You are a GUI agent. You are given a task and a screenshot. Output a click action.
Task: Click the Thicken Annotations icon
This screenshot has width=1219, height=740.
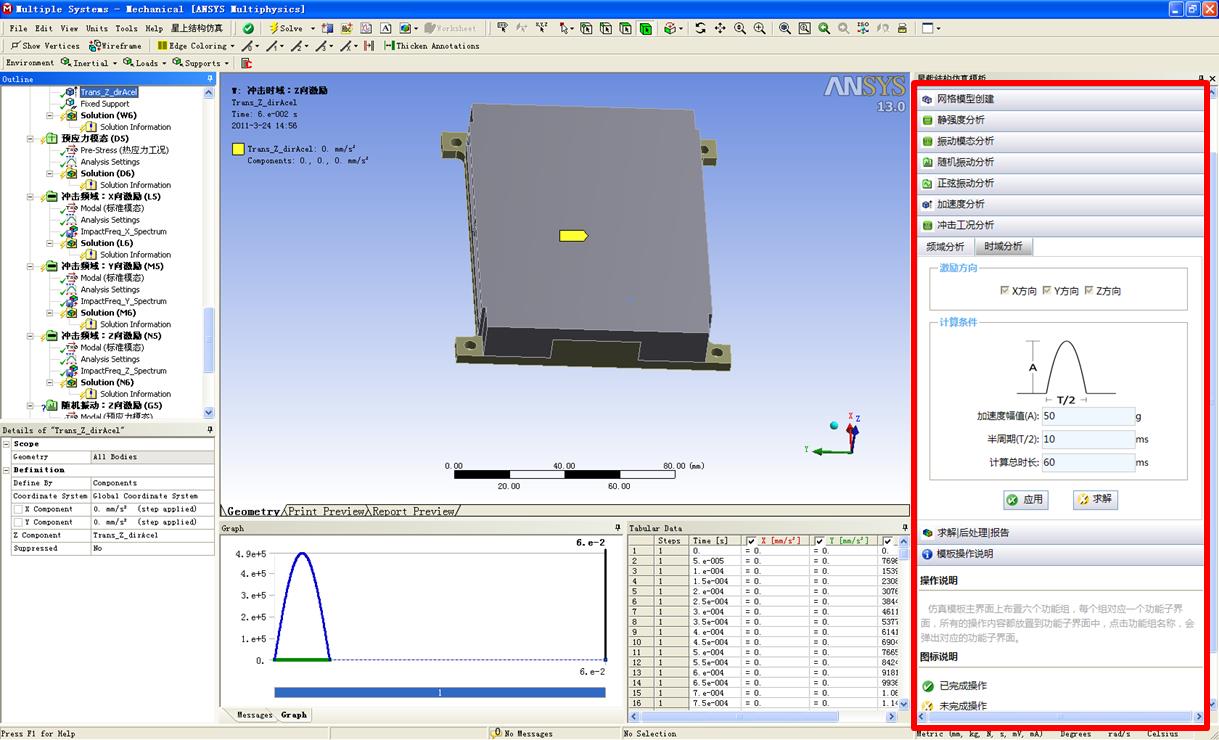click(x=390, y=46)
